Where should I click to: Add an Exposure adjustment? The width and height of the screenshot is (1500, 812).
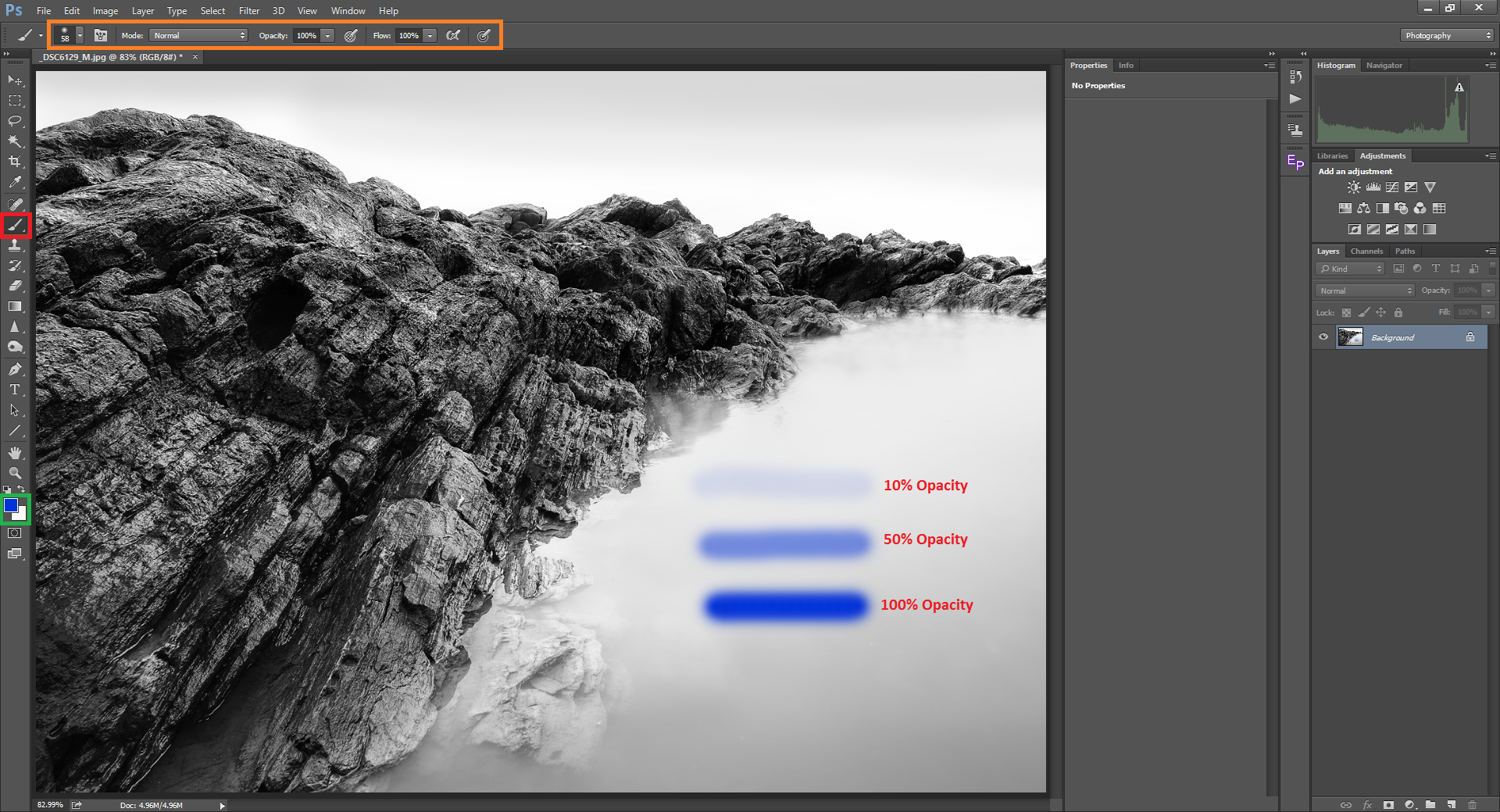tap(1411, 187)
